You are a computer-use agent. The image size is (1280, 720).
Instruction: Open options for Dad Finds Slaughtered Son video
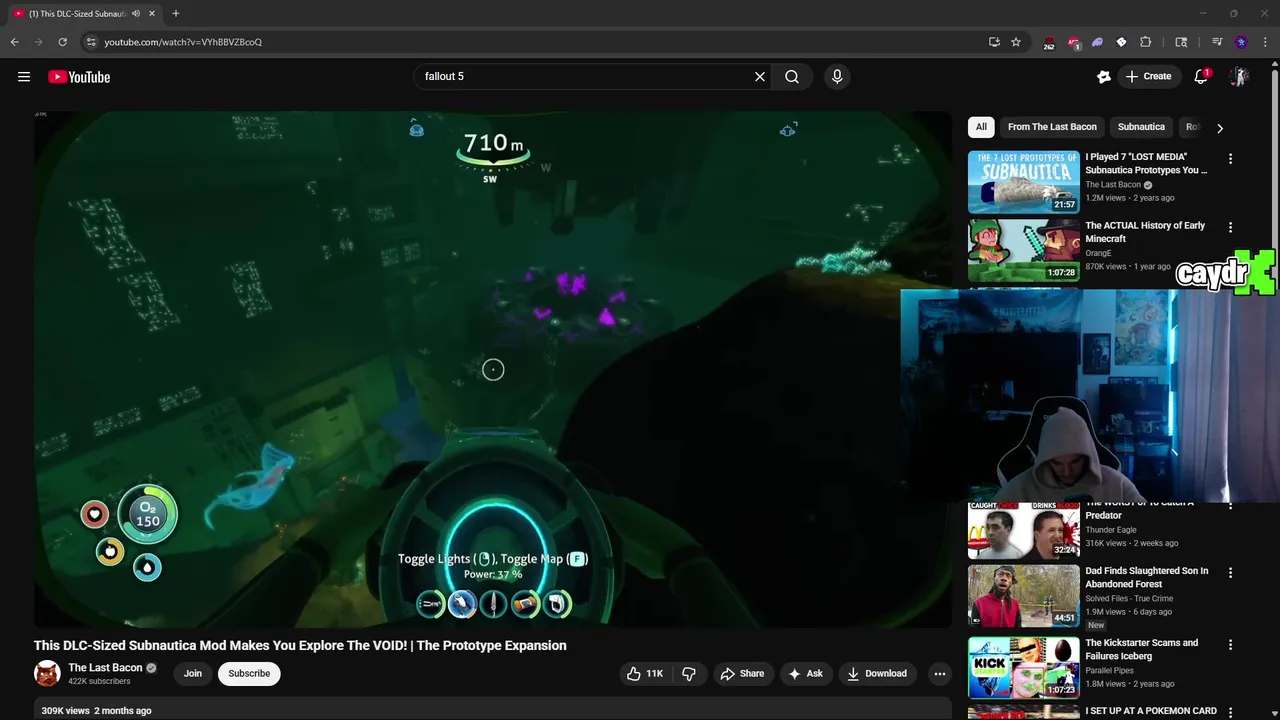click(1230, 573)
